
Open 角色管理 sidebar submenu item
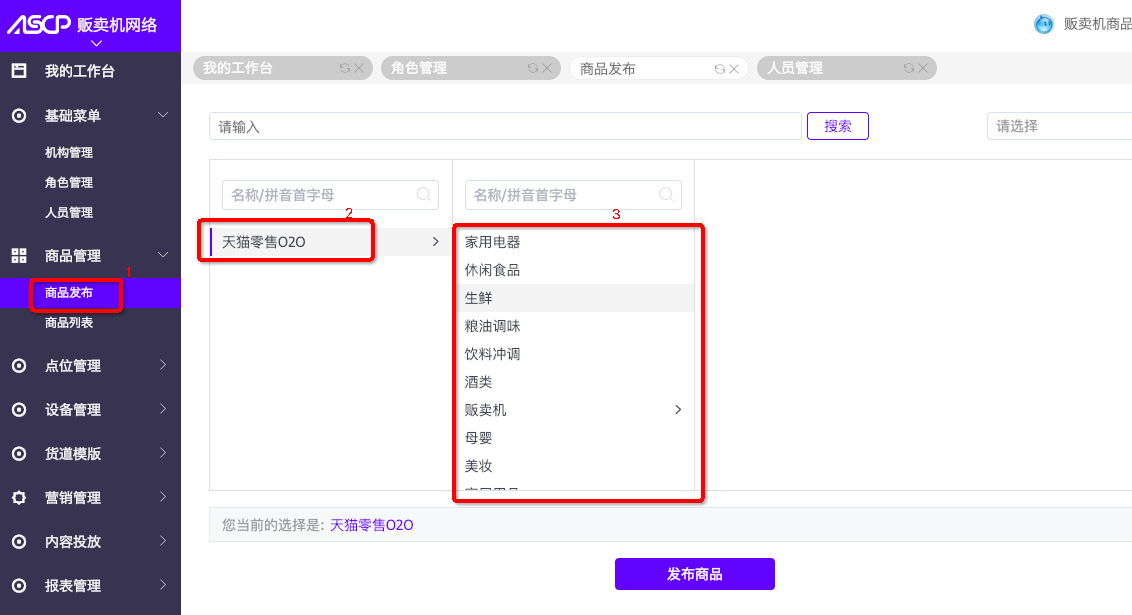(x=69, y=183)
